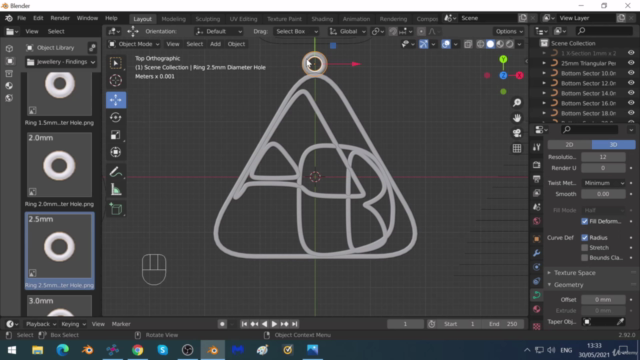Screen dimensions: 640x360
Task: Open timeline Playback popover
Action: pyautogui.click(x=40, y=324)
